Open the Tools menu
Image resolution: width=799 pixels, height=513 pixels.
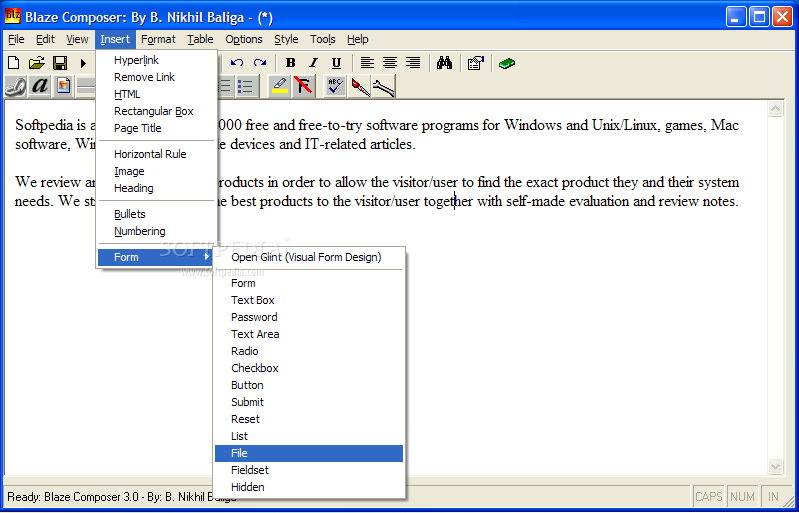(x=323, y=39)
